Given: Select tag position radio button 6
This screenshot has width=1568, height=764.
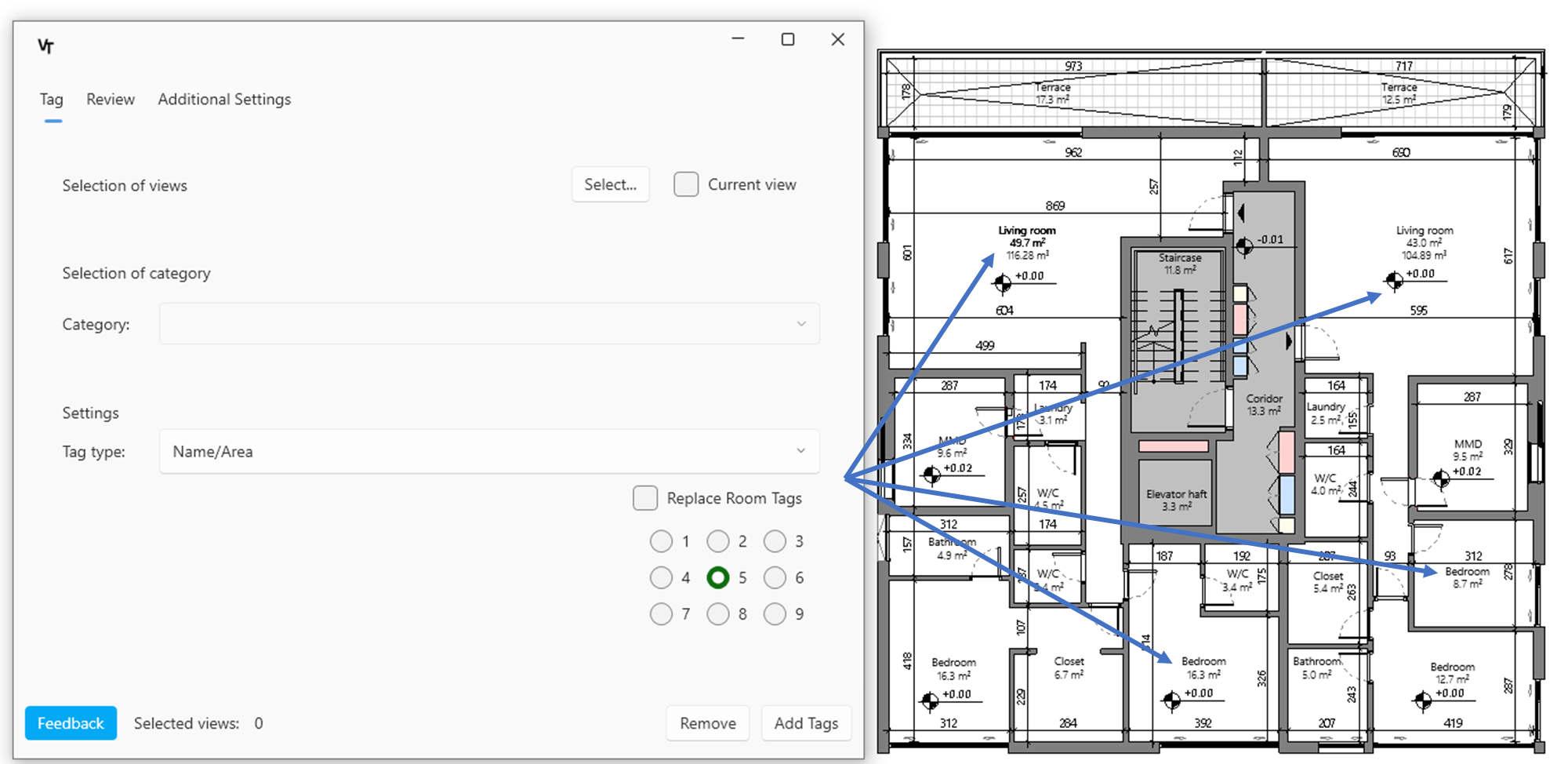Looking at the screenshot, I should [775, 578].
